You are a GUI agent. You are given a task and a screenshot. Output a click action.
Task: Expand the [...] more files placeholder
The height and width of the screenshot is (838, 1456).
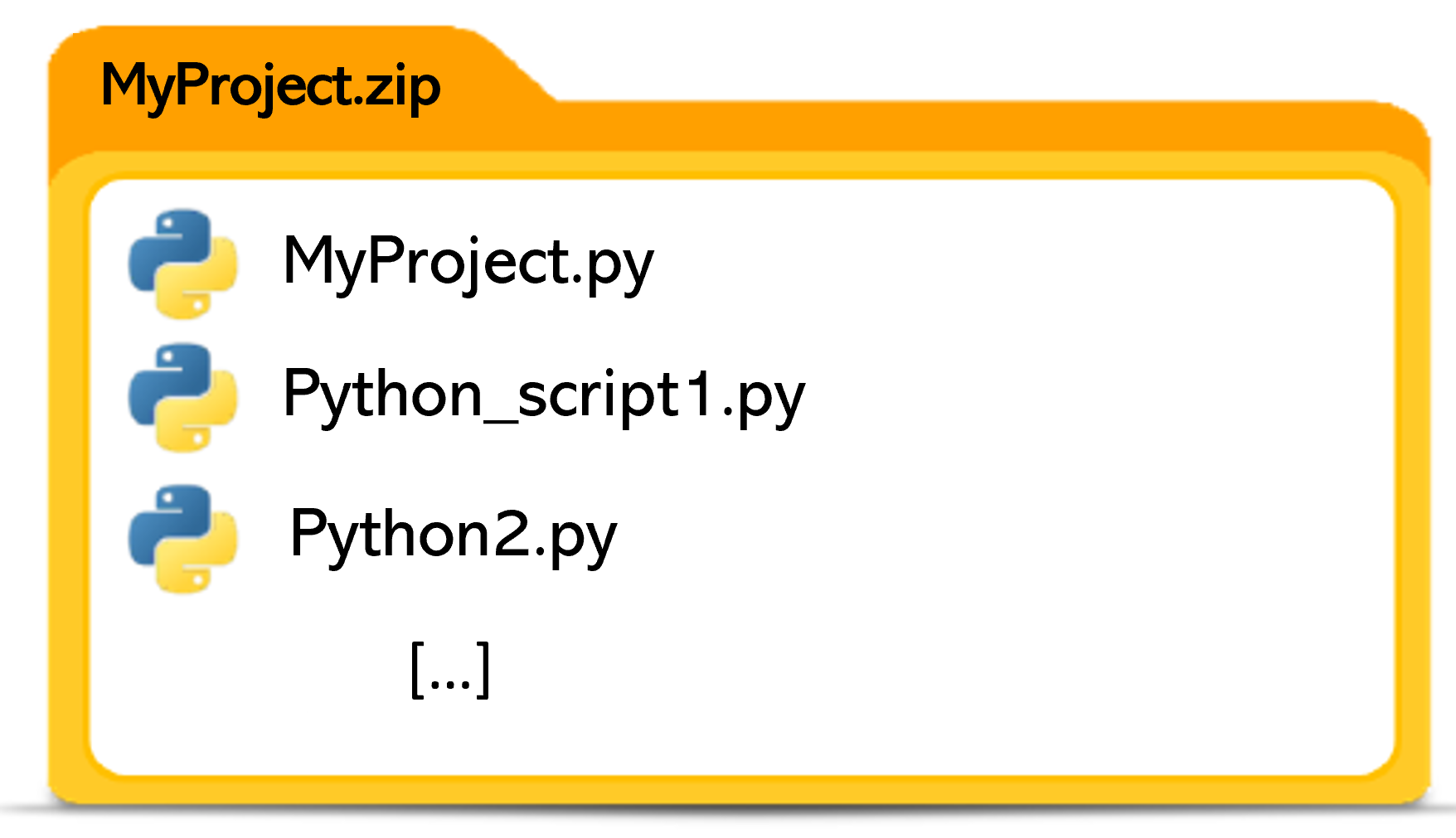point(450,670)
